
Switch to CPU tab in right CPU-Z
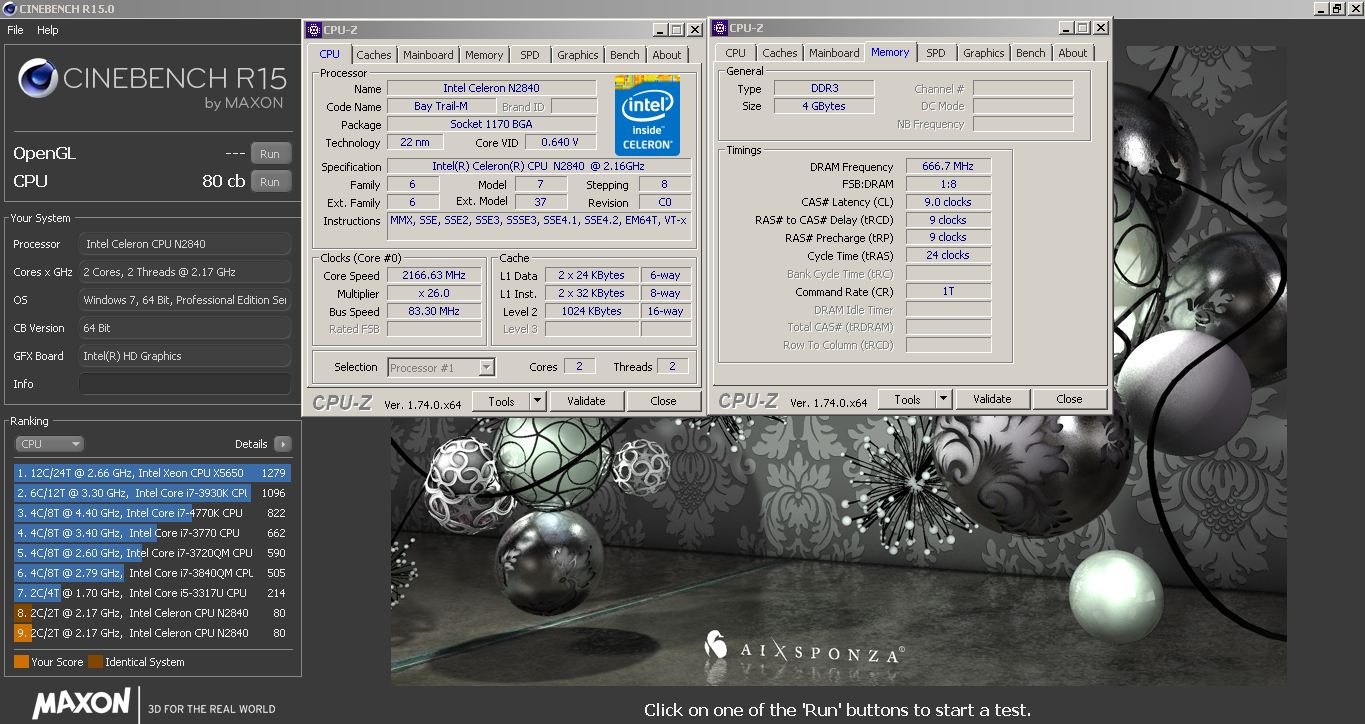(x=736, y=53)
